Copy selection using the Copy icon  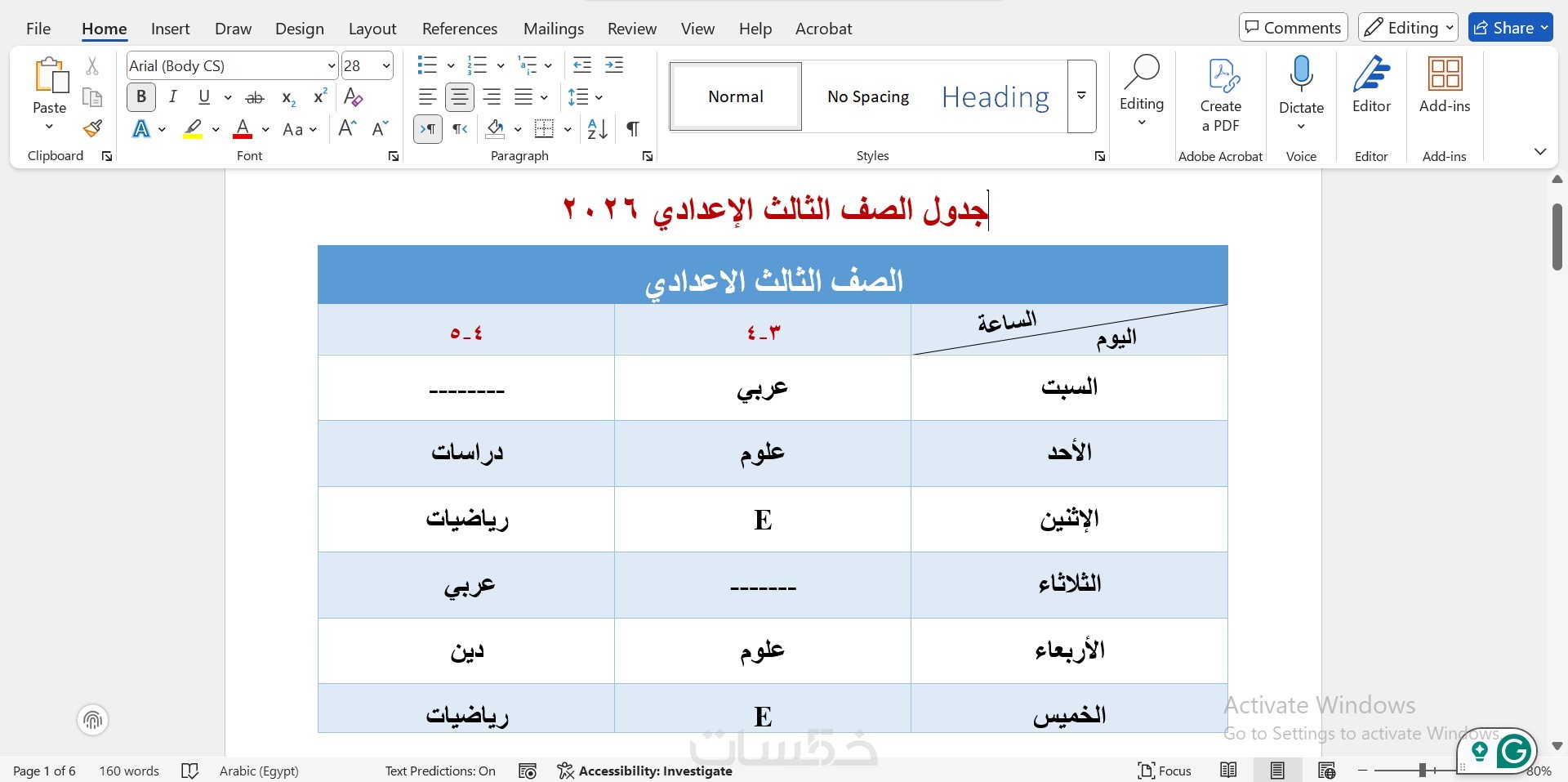92,97
